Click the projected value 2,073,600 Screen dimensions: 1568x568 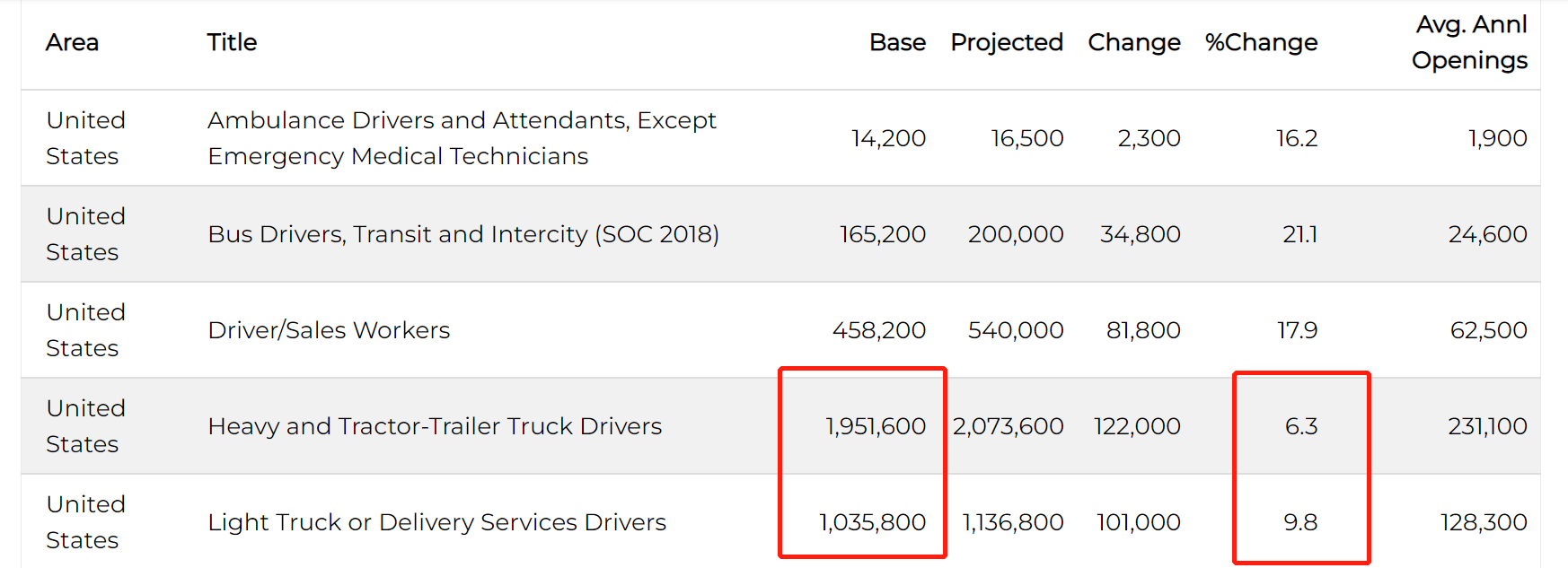[1008, 426]
